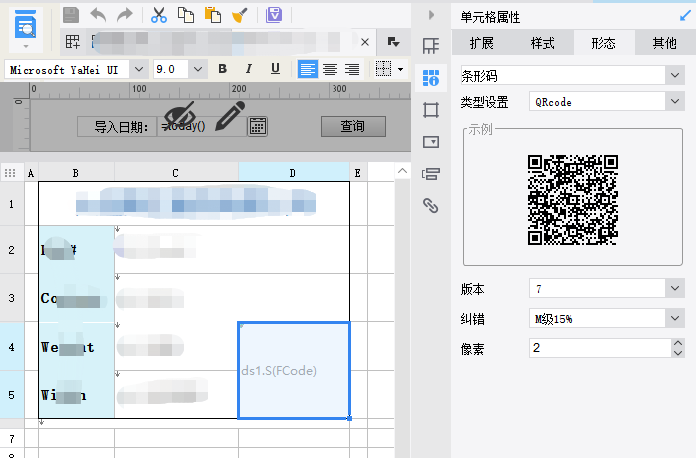The height and width of the screenshot is (458, 696).
Task: Edit the parameter pane pencil icon
Action: 230,115
